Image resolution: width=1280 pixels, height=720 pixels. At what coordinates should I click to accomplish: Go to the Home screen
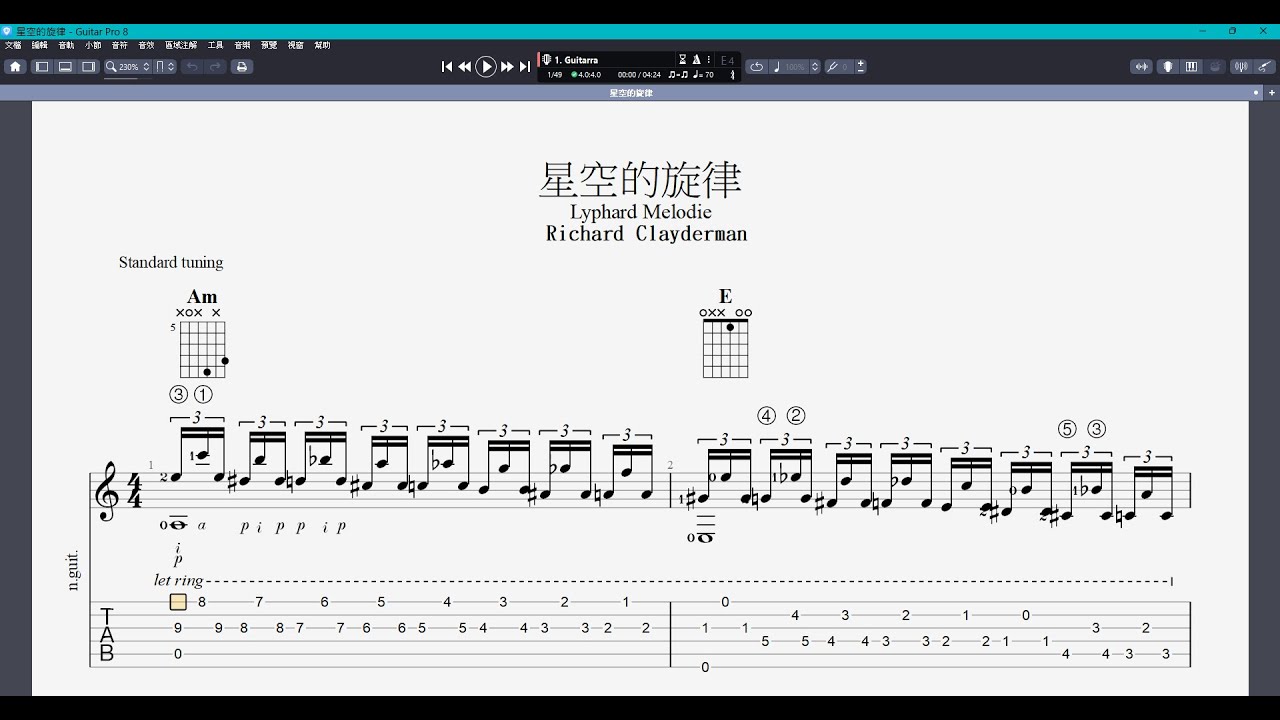15,67
